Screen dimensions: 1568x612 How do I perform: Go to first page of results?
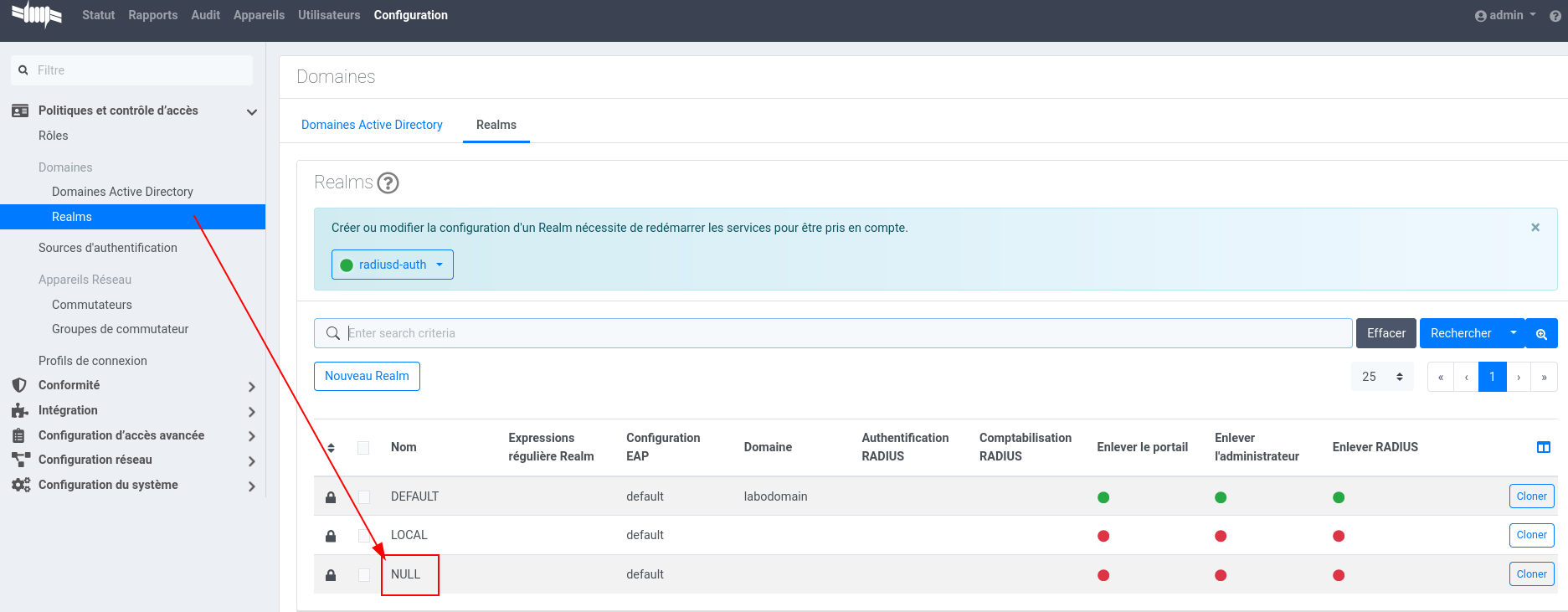[1441, 377]
